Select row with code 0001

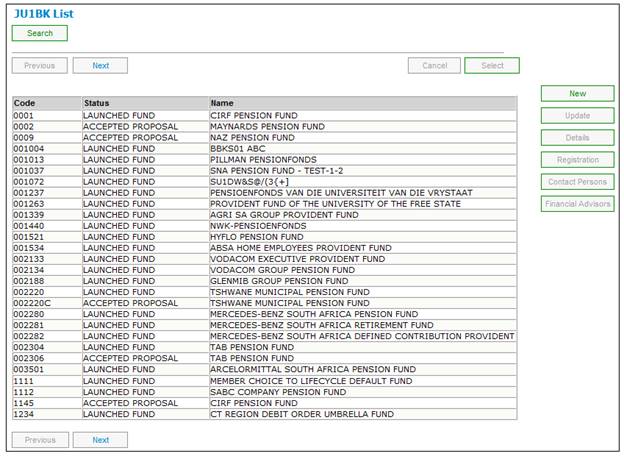265,115
